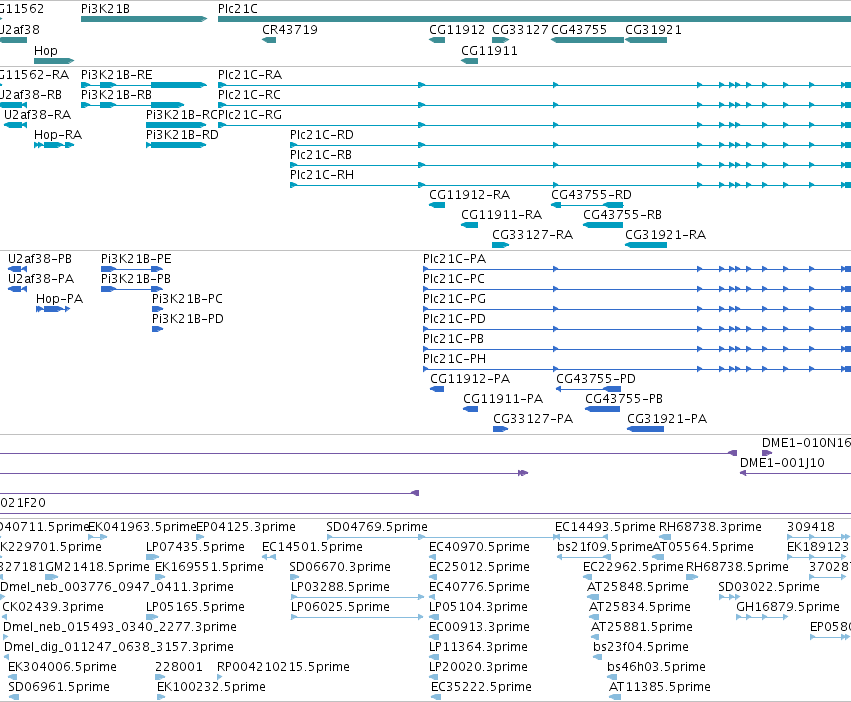This screenshot has height=702, width=851.
Task: Click the EC40970.5prime EST label
Action: point(479,547)
